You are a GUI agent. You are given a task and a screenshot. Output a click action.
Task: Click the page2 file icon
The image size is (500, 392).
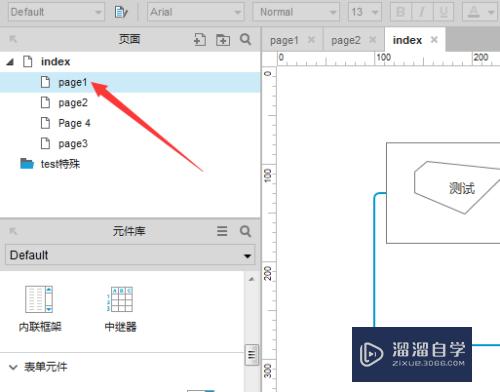45,103
